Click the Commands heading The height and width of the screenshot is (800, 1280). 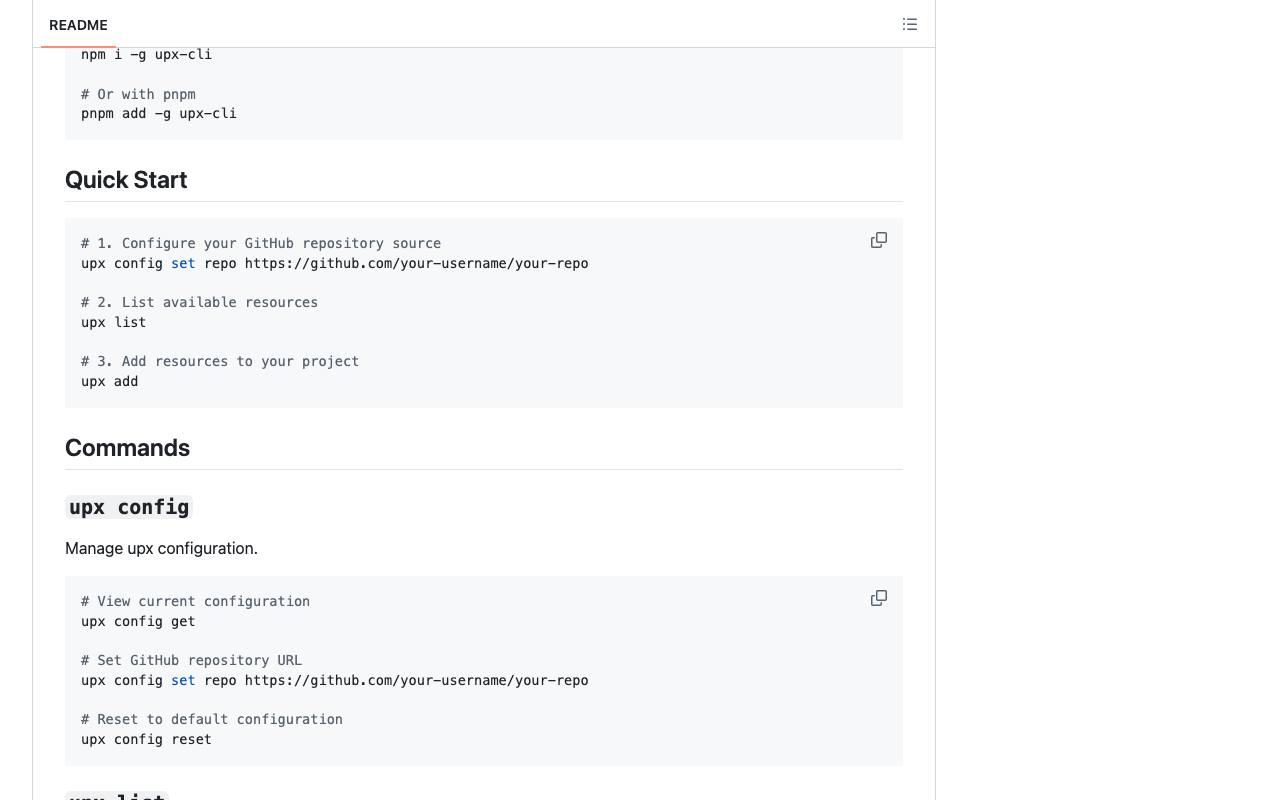pyautogui.click(x=127, y=448)
